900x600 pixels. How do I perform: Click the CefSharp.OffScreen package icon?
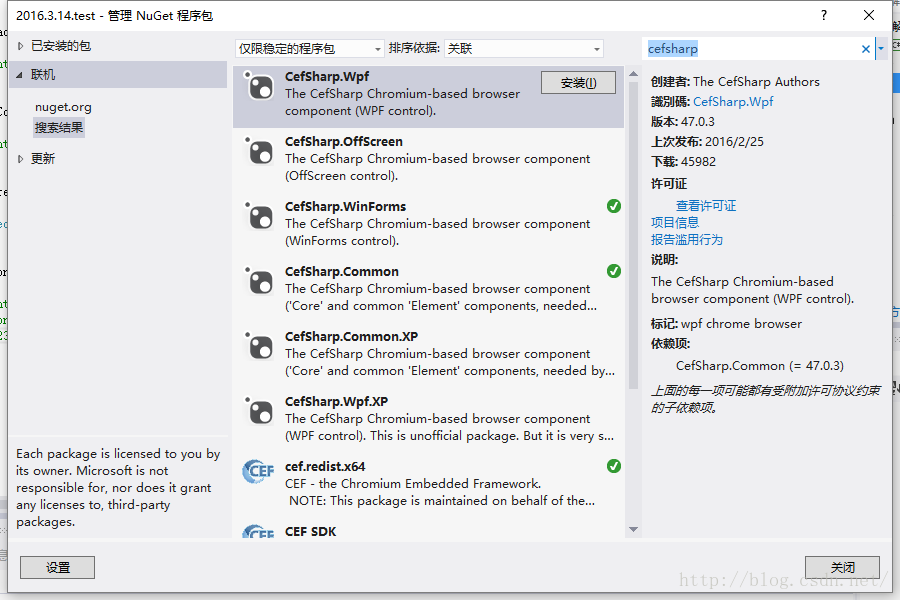(259, 151)
